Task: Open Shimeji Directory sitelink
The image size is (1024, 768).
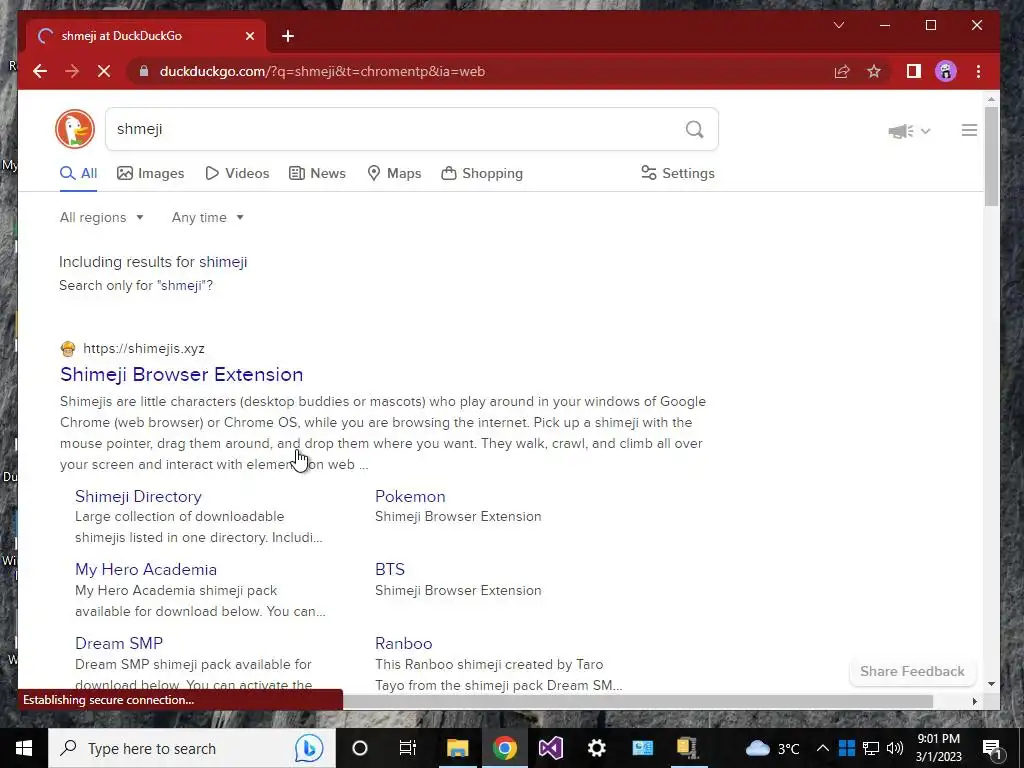Action: 138,496
